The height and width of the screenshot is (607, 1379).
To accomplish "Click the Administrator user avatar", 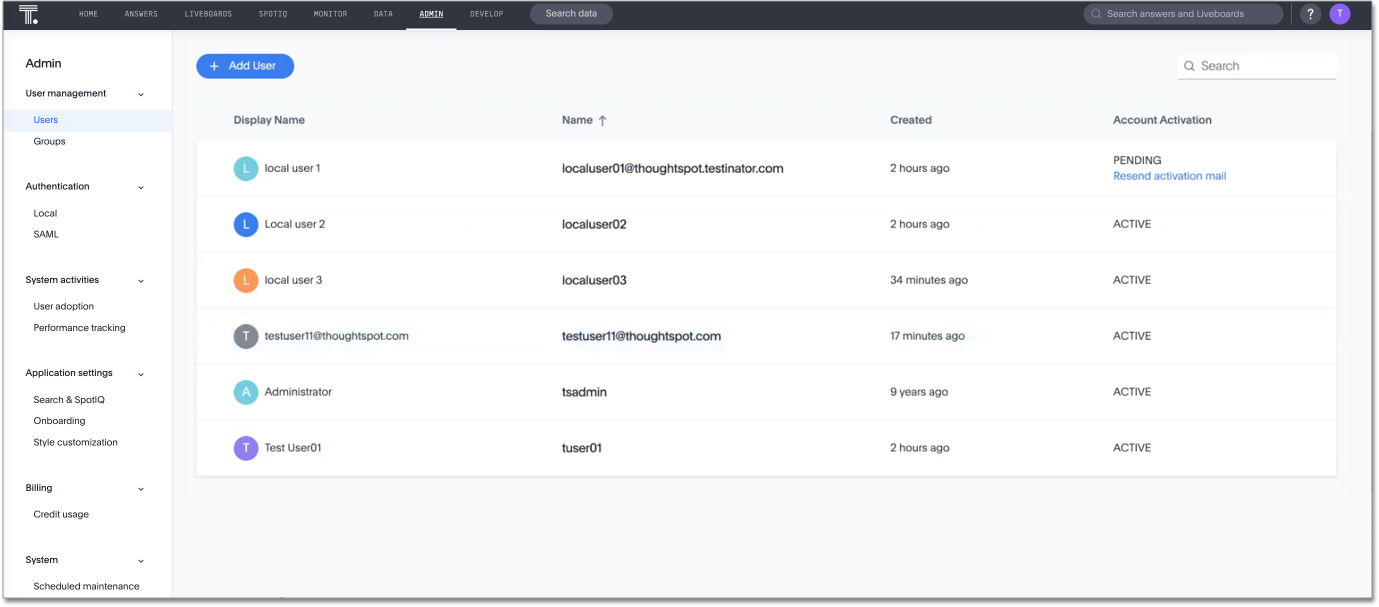I will 246,392.
